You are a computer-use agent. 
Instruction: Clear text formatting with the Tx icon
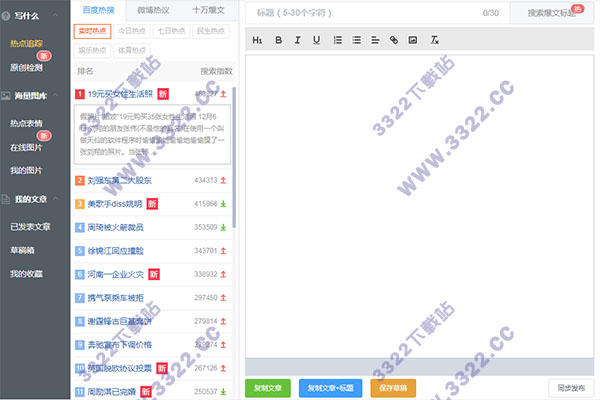point(434,40)
